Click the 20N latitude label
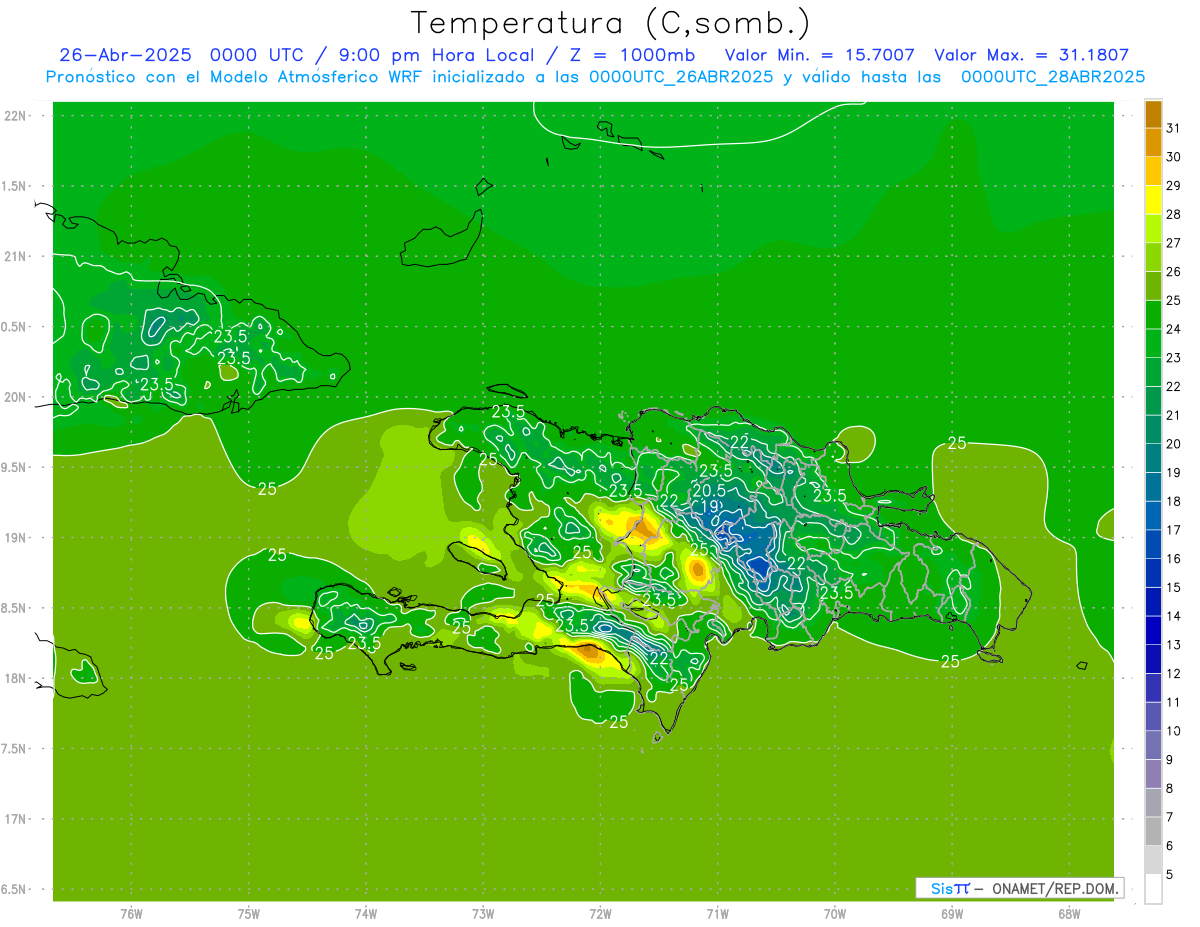1200x927 pixels. coord(15,397)
